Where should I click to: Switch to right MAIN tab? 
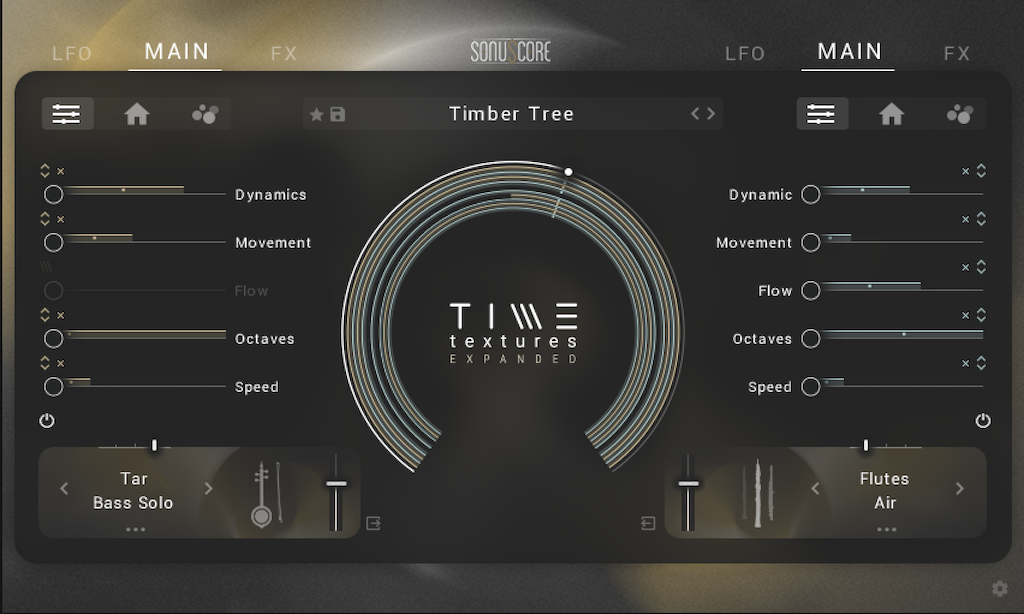click(850, 51)
